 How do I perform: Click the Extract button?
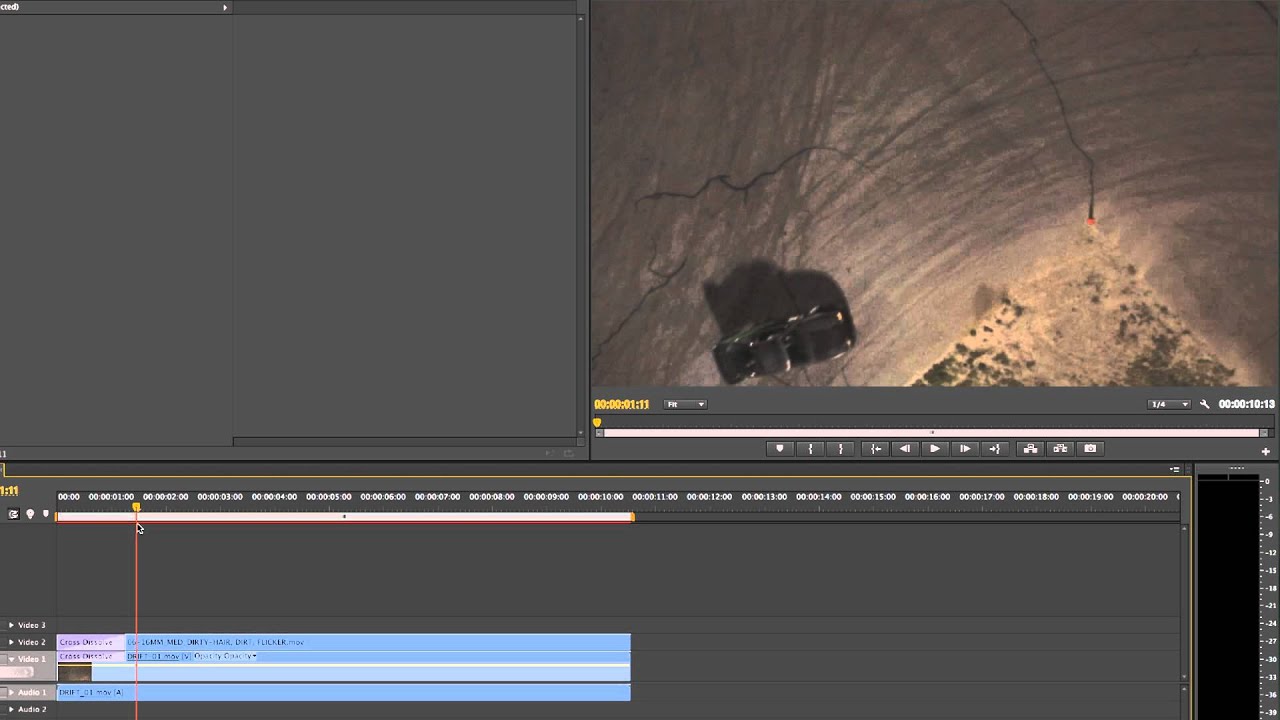[x=1060, y=449]
